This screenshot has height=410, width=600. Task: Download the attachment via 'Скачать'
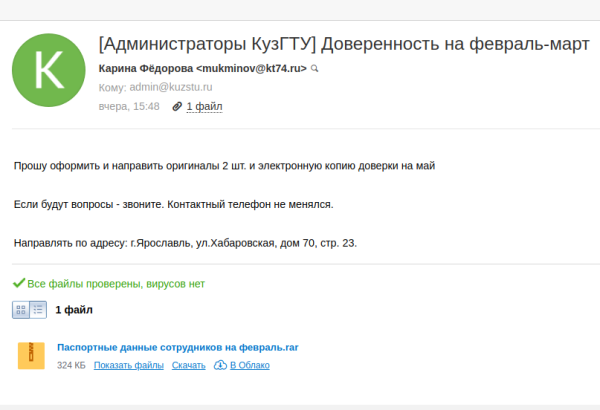188,366
